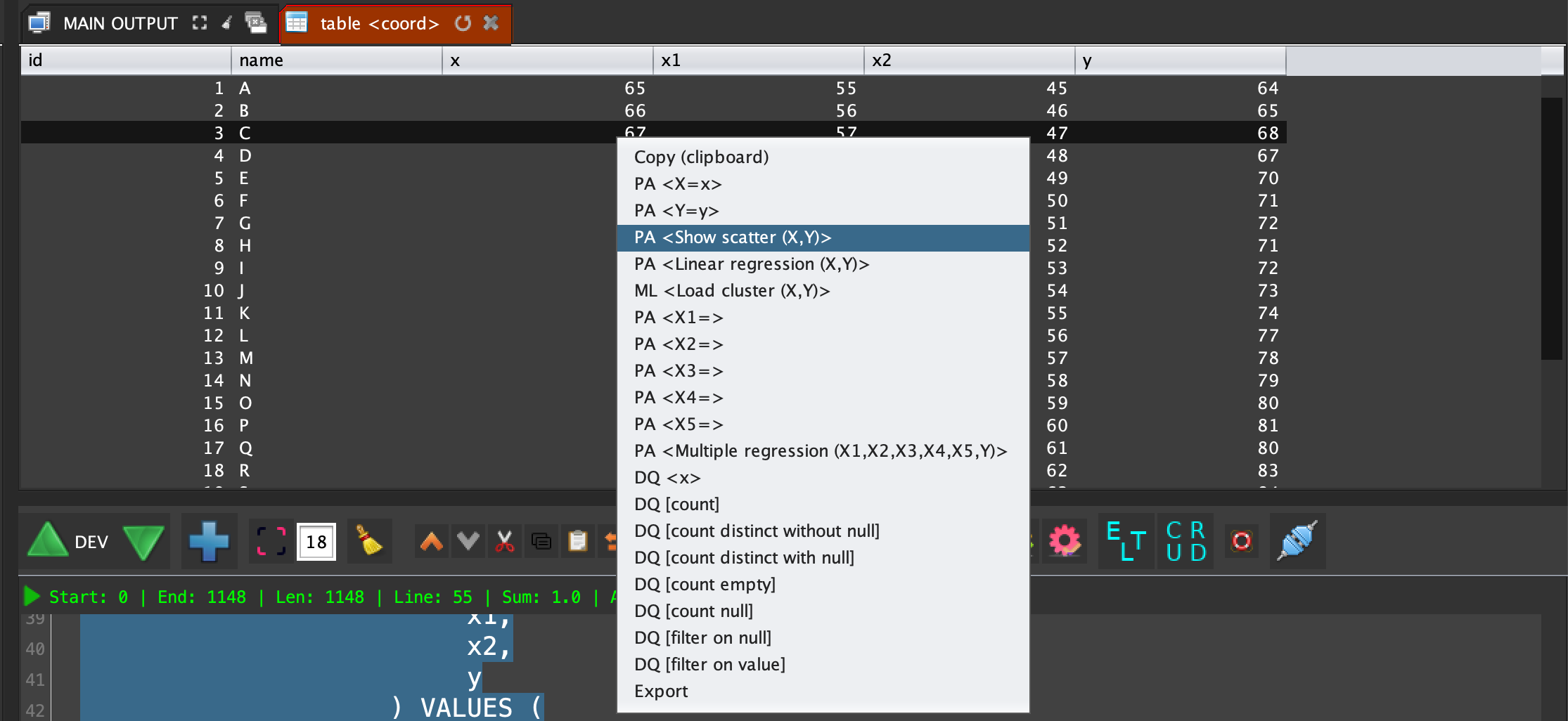1568x721 pixels.
Task: Click the blue plug connection icon
Action: pyautogui.click(x=1297, y=541)
